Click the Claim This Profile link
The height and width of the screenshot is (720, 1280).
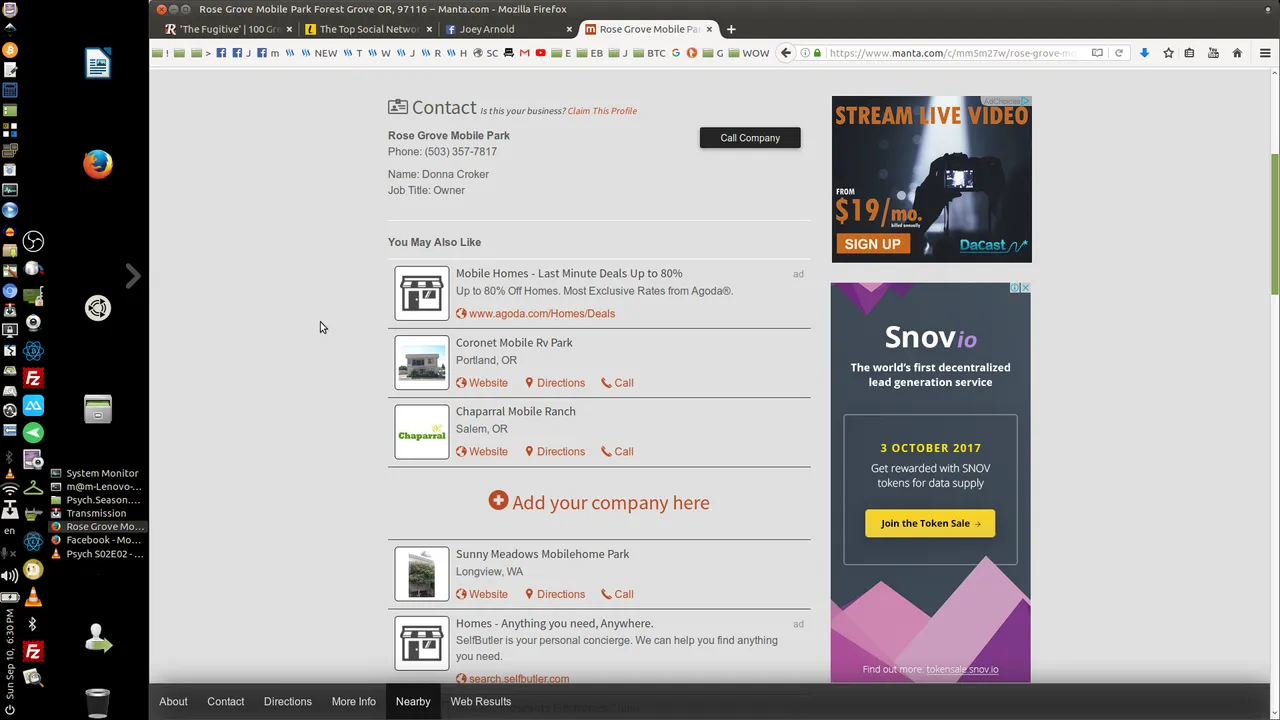click(602, 111)
